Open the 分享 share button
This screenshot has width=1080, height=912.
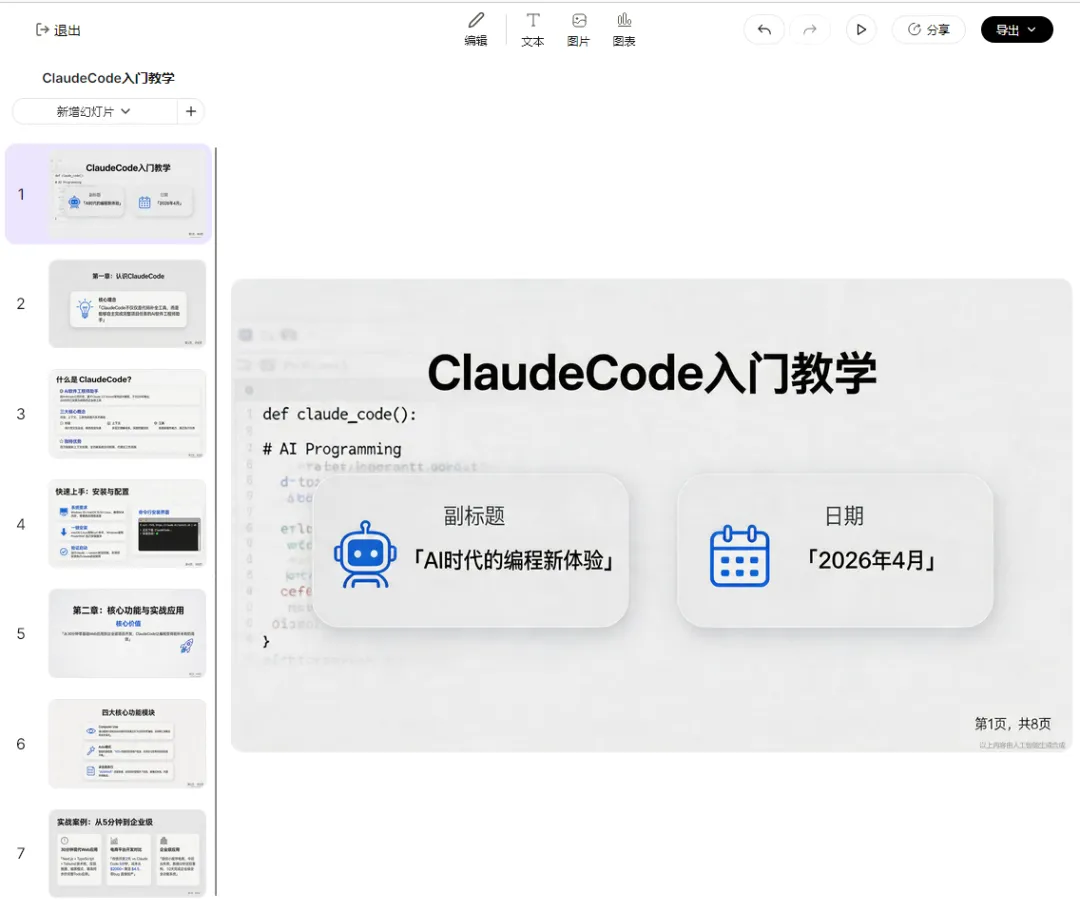coord(928,30)
